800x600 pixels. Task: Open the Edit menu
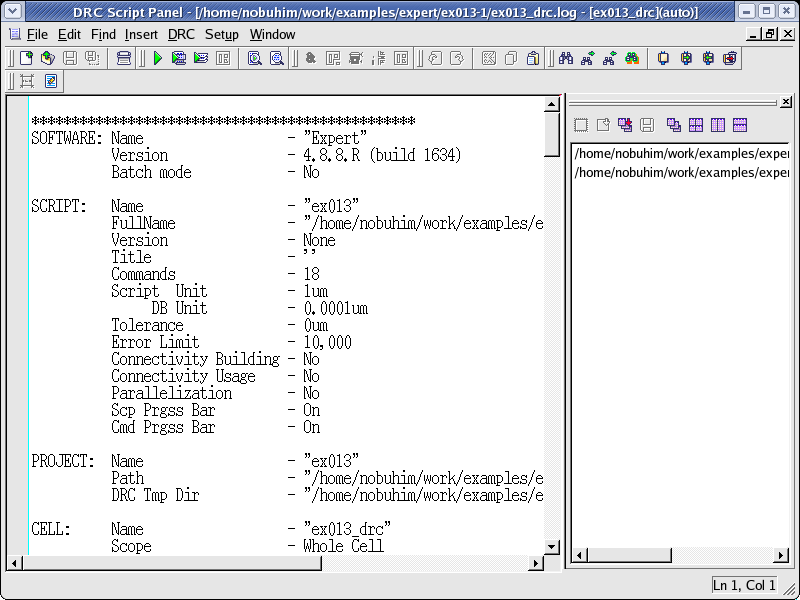coord(69,35)
